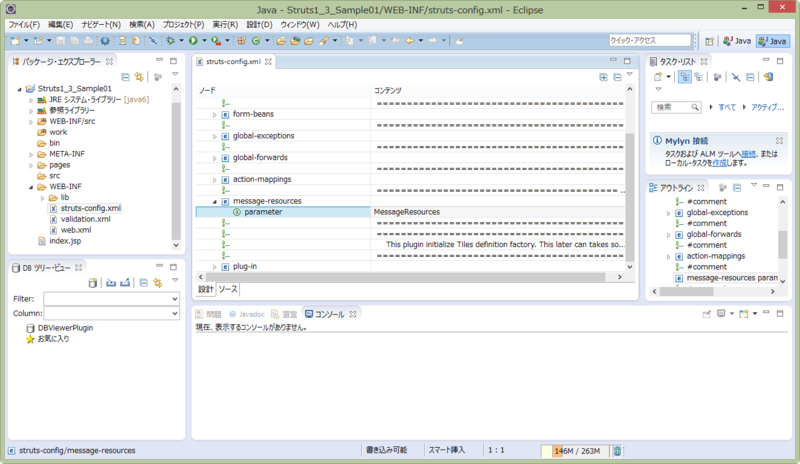
Task: Click garbage collector trash icon in status bar
Action: [617, 451]
